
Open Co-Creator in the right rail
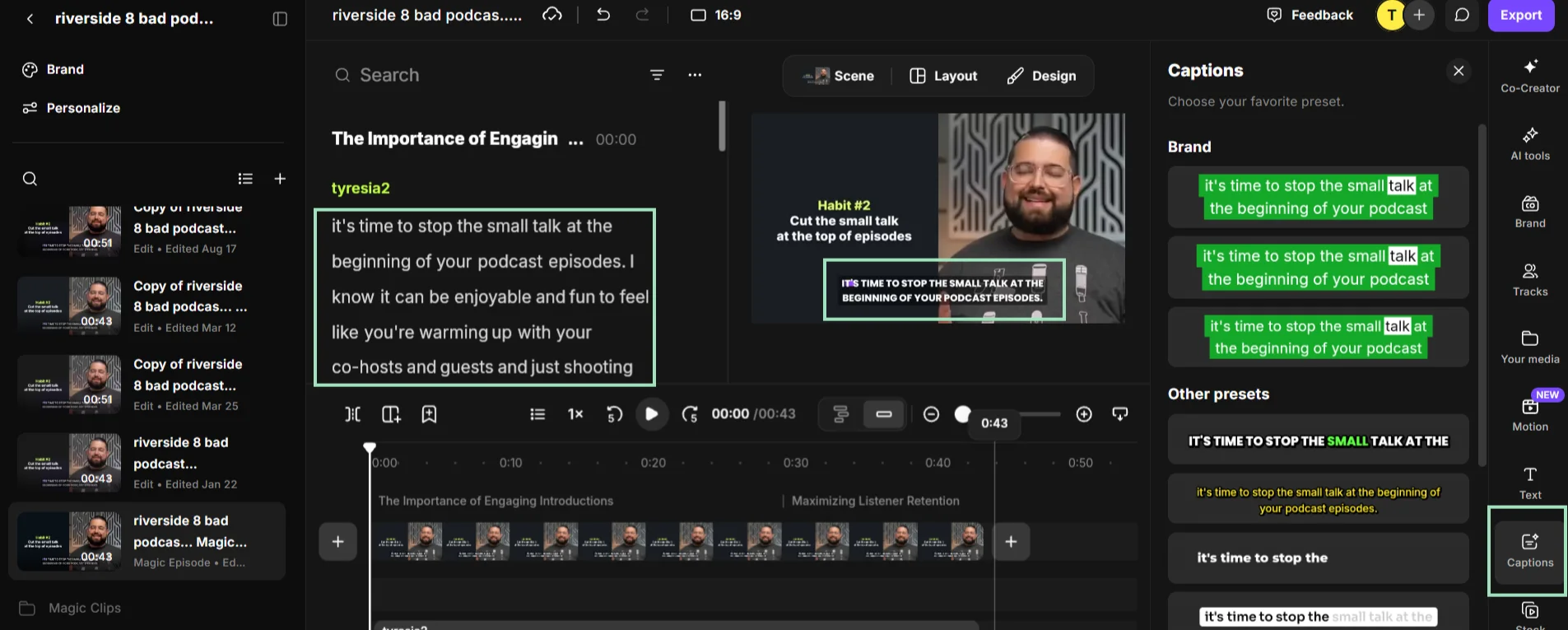[x=1530, y=76]
